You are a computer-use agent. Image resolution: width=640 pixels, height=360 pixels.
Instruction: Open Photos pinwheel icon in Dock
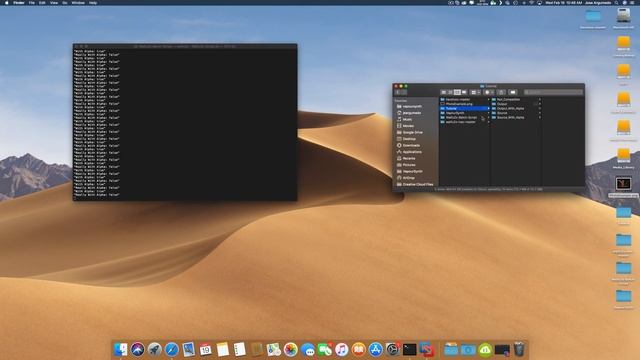[291, 349]
